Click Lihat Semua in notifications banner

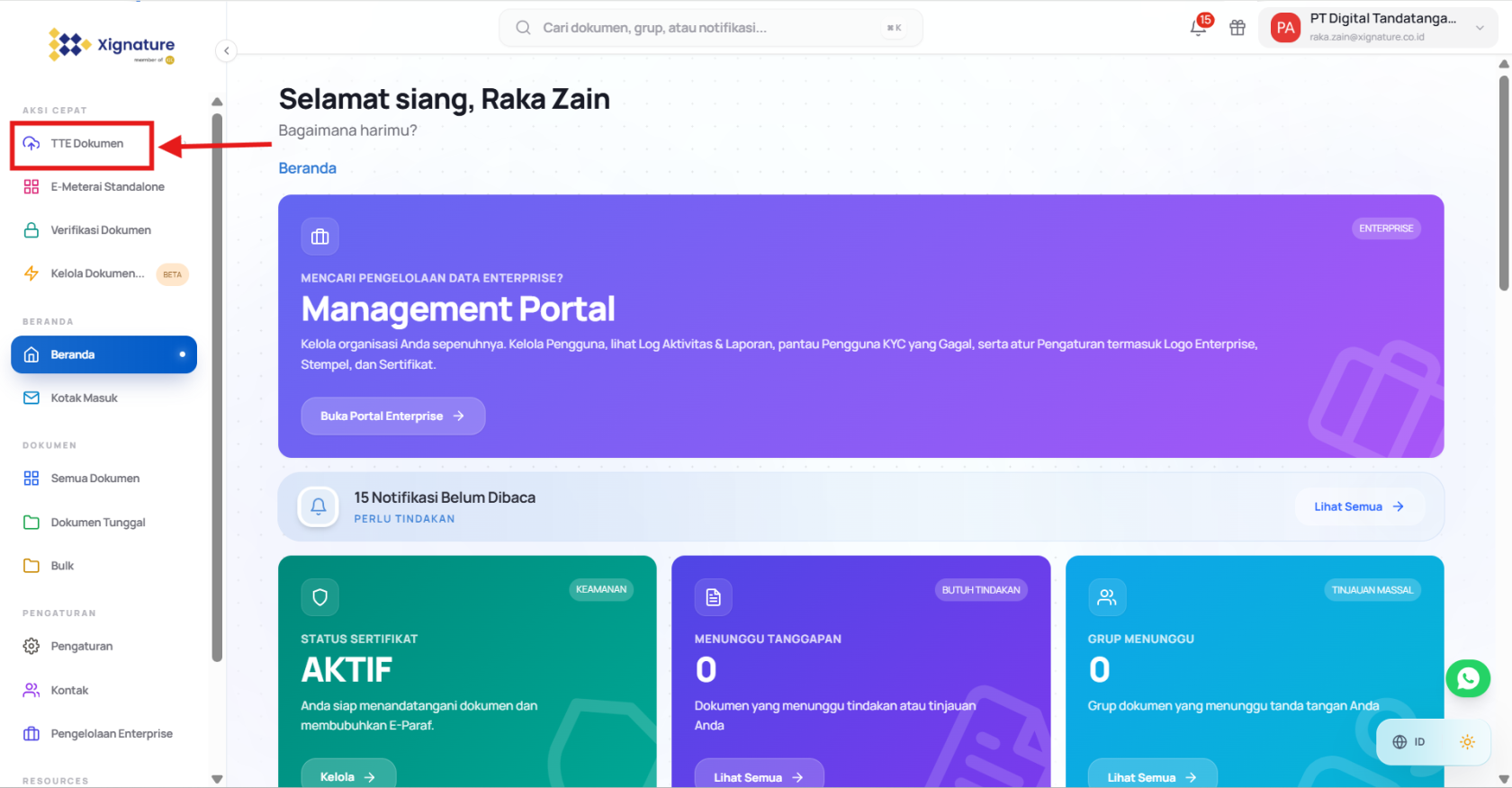1359,506
